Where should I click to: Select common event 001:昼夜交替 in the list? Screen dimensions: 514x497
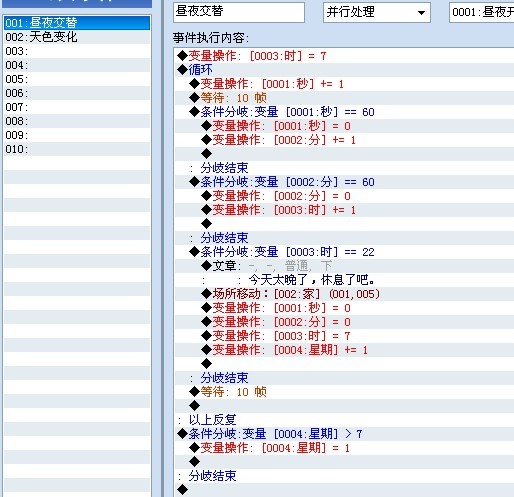point(77,23)
